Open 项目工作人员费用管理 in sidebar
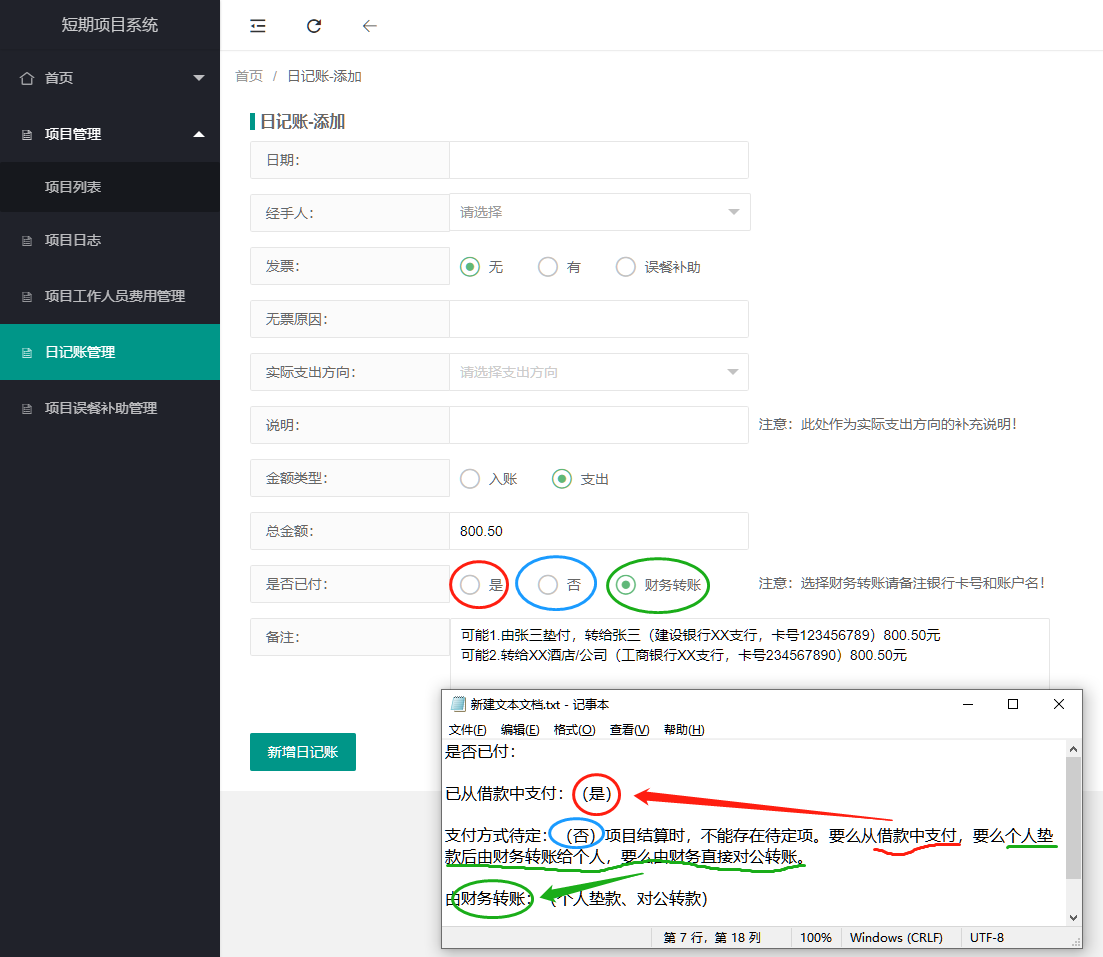The width and height of the screenshot is (1103, 957). 110,296
